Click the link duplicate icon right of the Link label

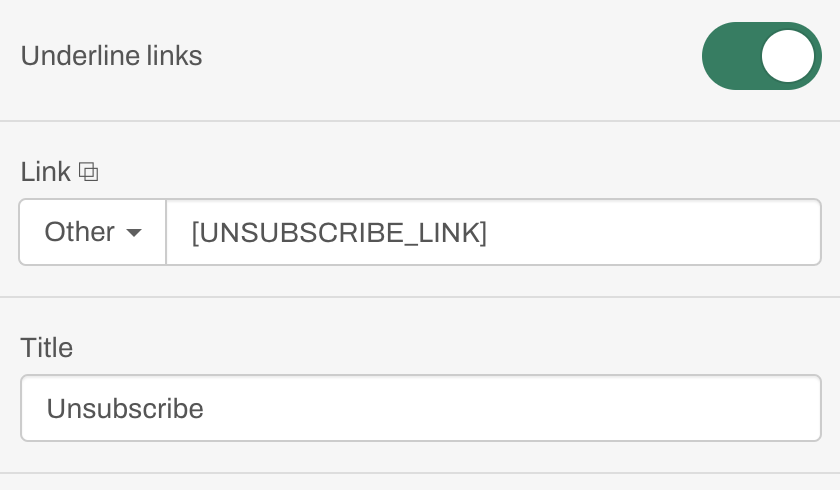click(88, 172)
